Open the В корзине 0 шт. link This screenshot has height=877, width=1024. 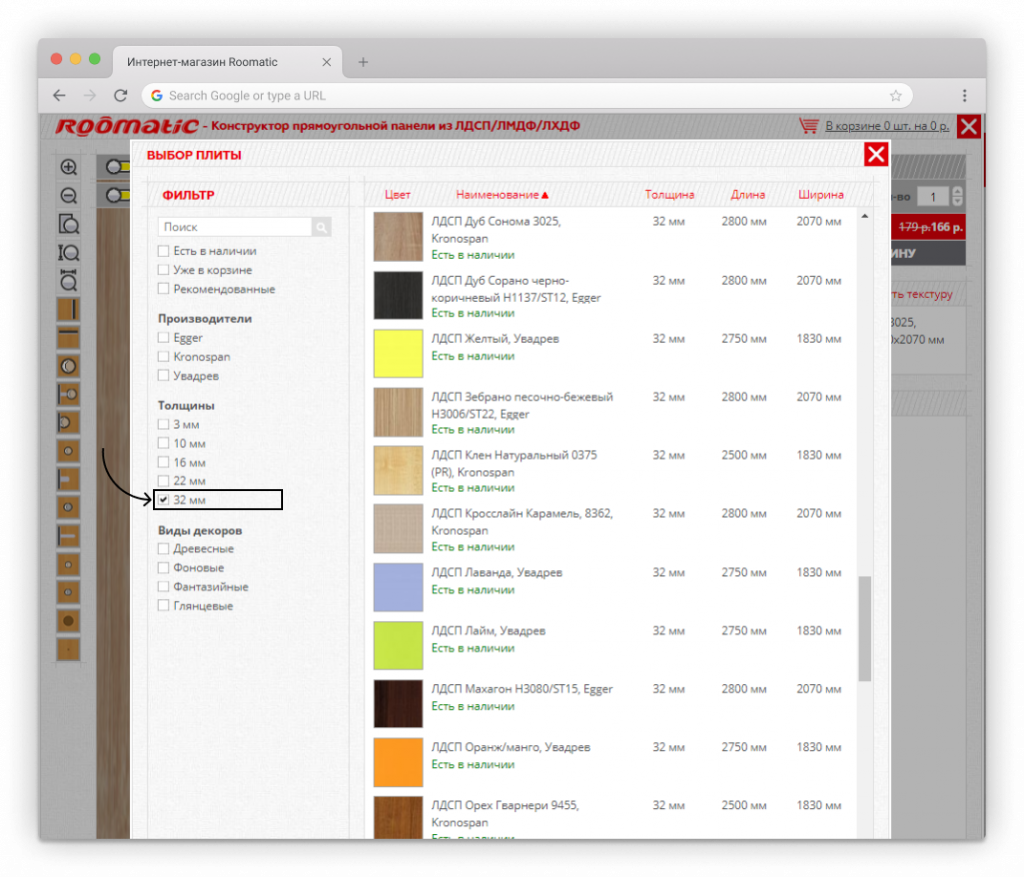pos(887,126)
